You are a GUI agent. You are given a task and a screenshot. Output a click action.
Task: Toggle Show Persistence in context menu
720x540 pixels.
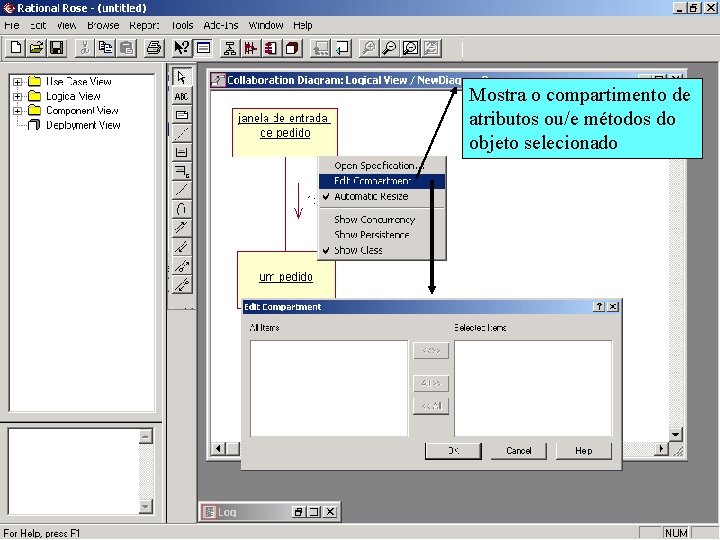pyautogui.click(x=382, y=235)
